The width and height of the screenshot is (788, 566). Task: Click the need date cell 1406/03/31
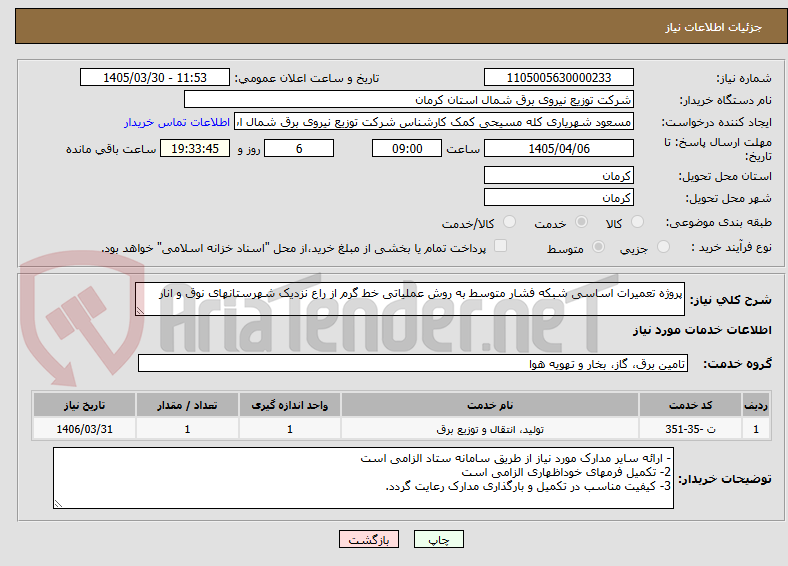pos(84,429)
